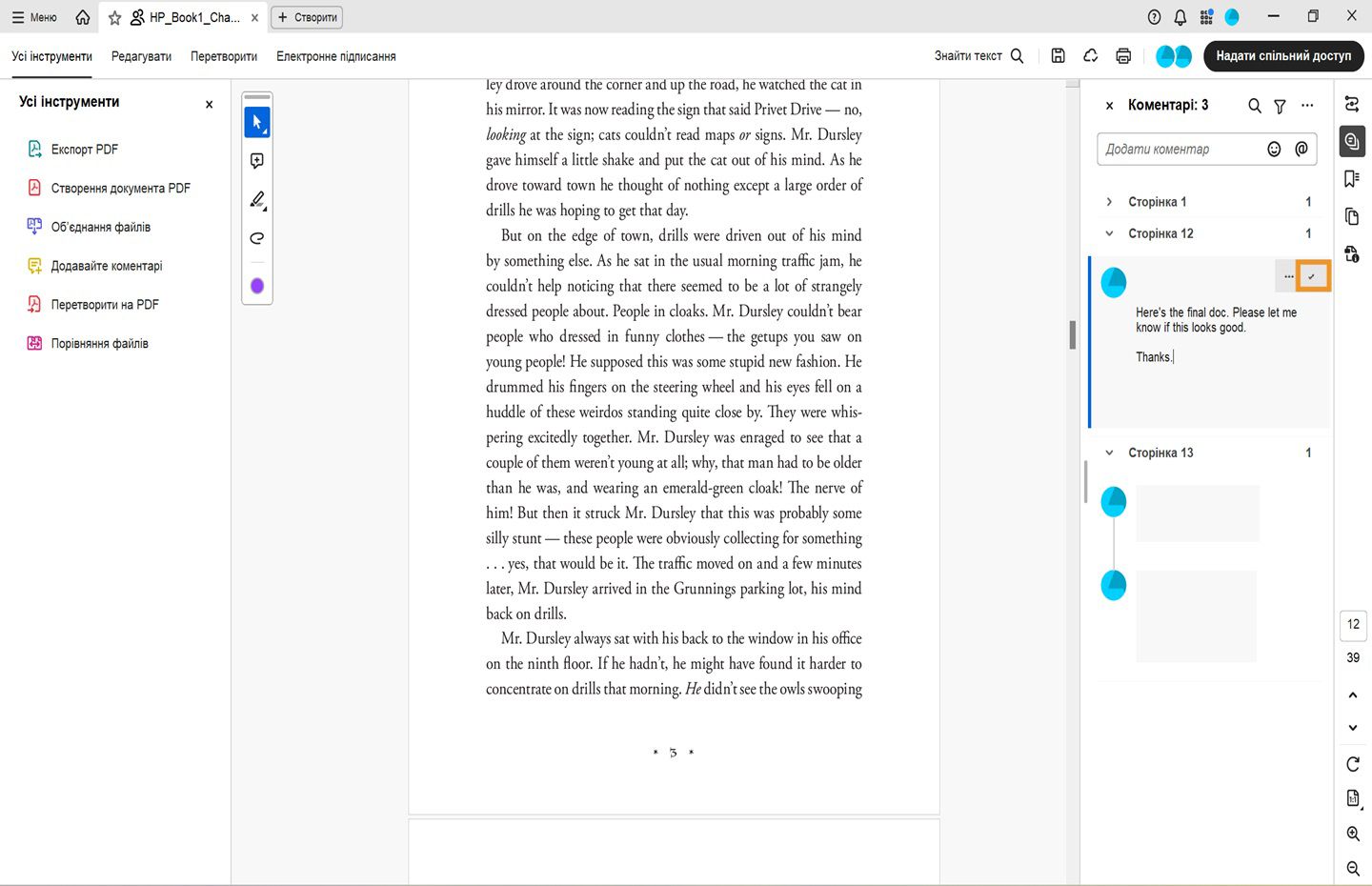
Task: Open the options menu of the comment being edited
Action: click(1288, 276)
